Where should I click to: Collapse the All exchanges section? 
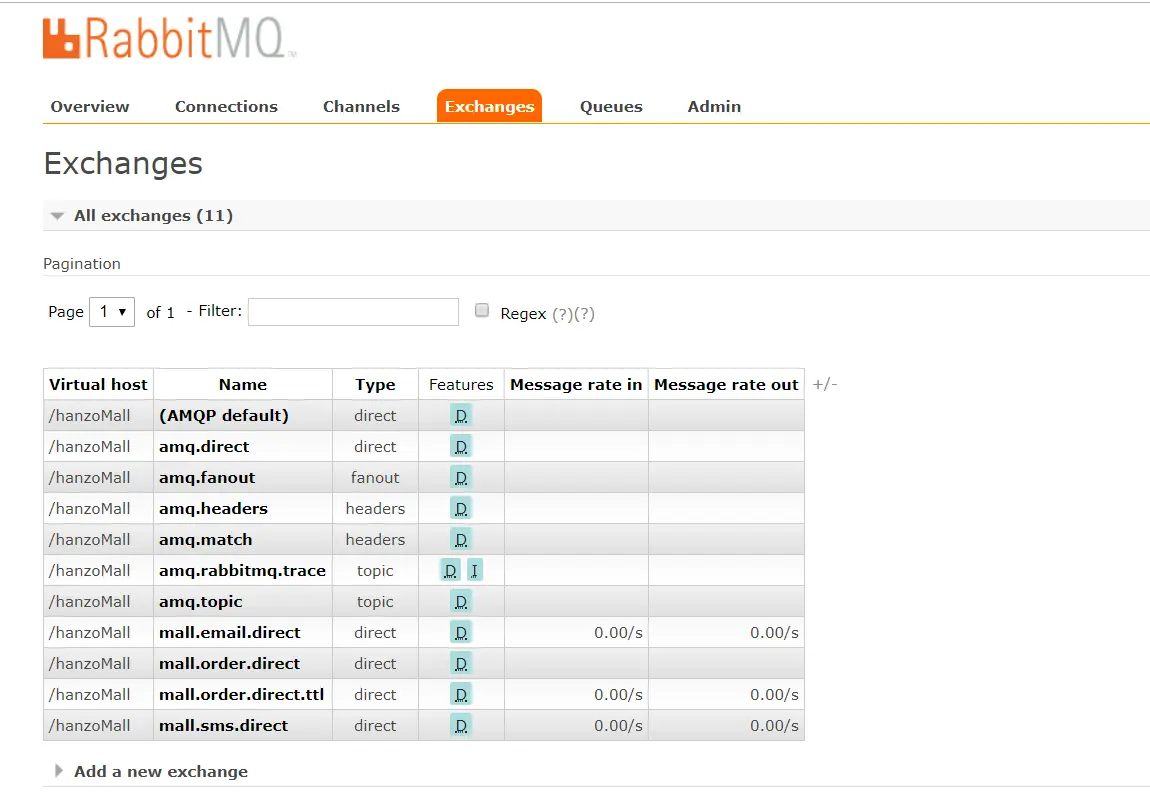click(153, 216)
